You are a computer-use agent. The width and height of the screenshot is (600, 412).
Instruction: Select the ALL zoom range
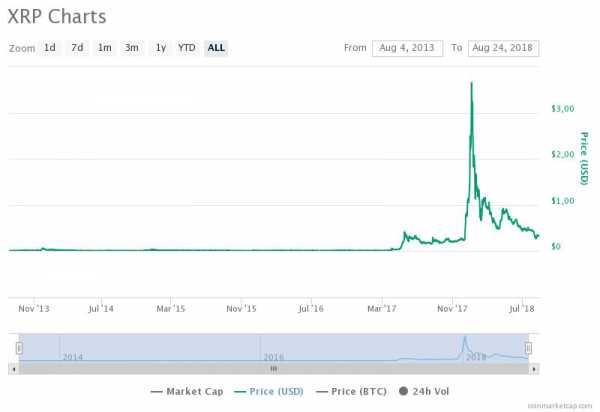click(216, 48)
